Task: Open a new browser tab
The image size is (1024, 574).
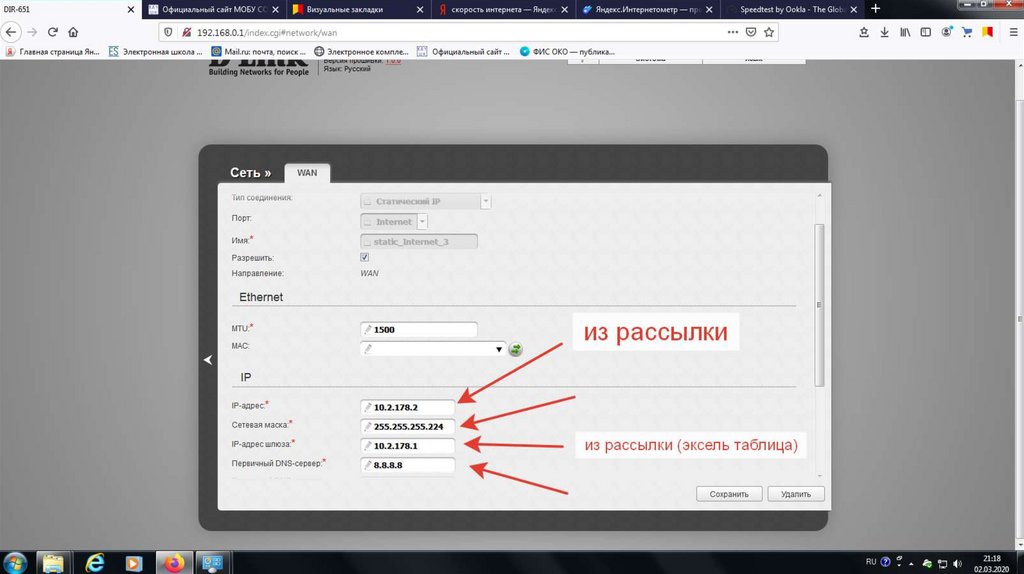Action: coord(876,9)
